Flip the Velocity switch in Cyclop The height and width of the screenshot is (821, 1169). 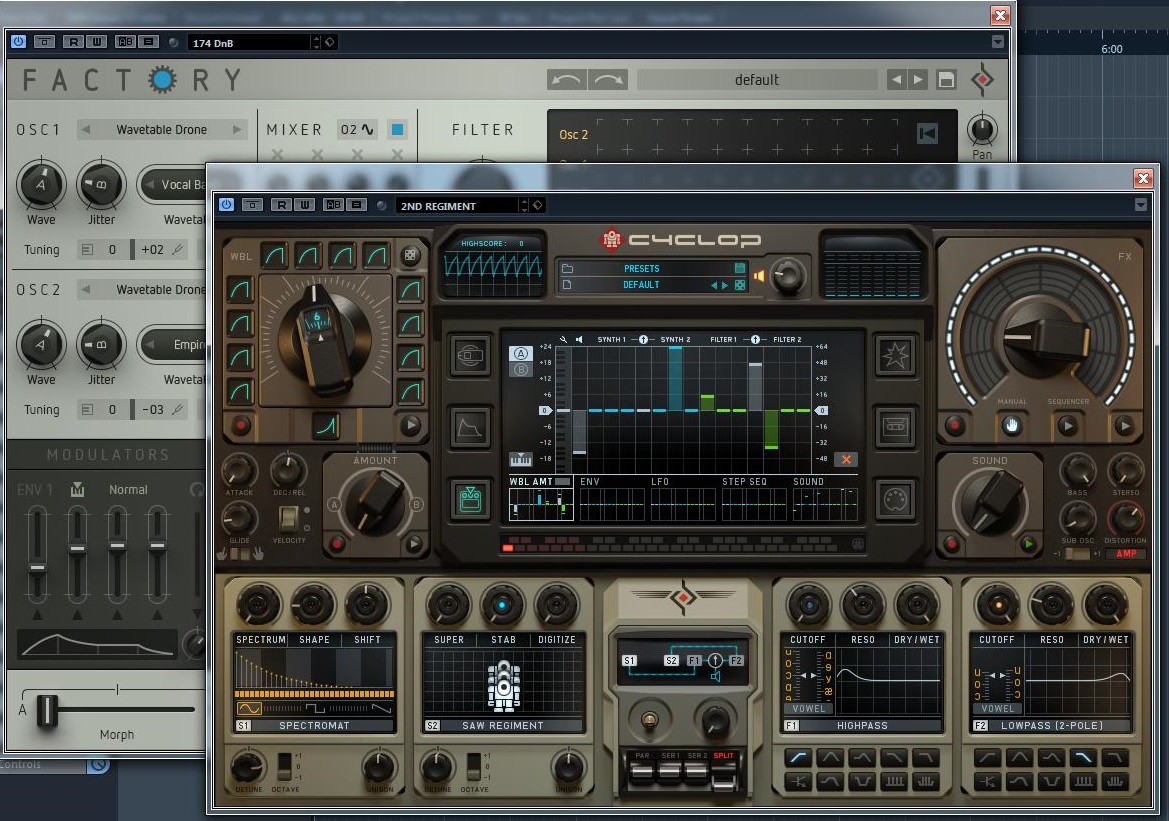(288, 517)
